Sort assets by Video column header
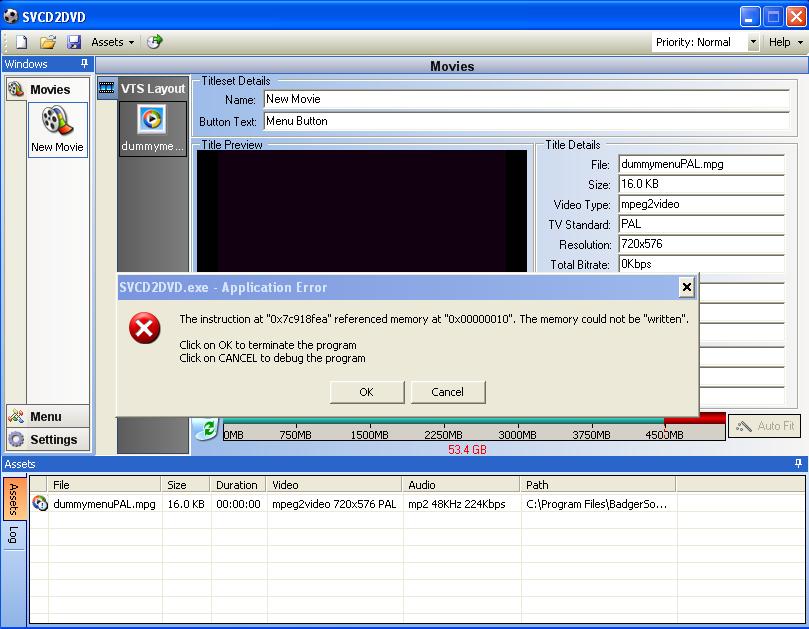This screenshot has height=629, width=809. pos(334,485)
